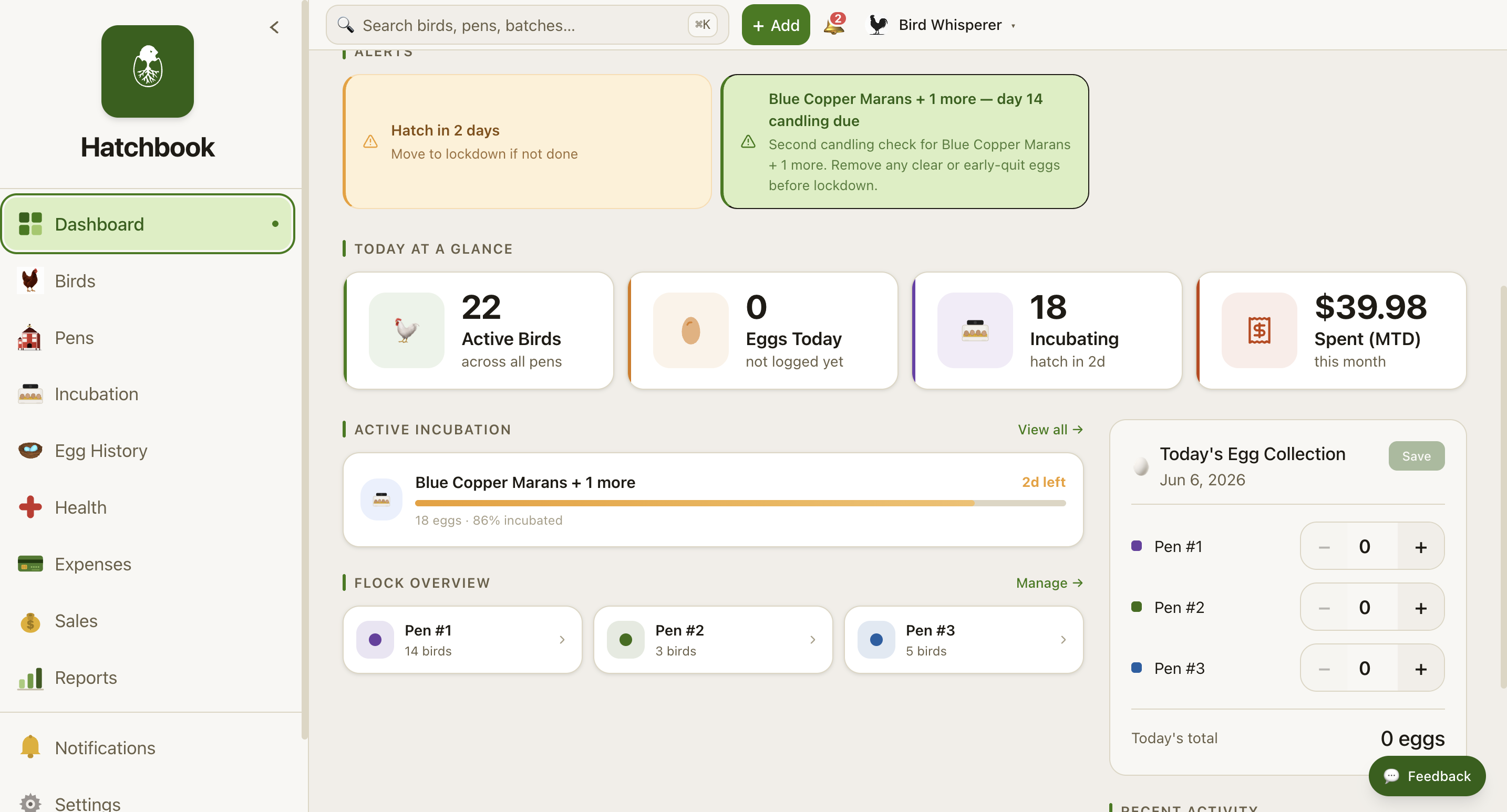Click the Hatchbook logo icon

tap(148, 71)
